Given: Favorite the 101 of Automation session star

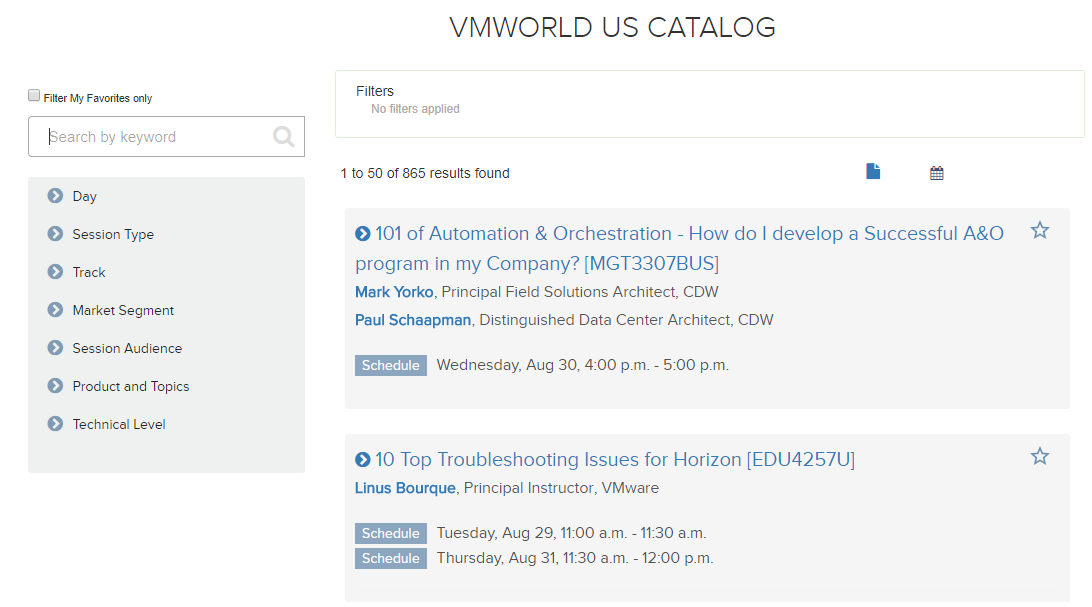Looking at the screenshot, I should tap(1040, 231).
